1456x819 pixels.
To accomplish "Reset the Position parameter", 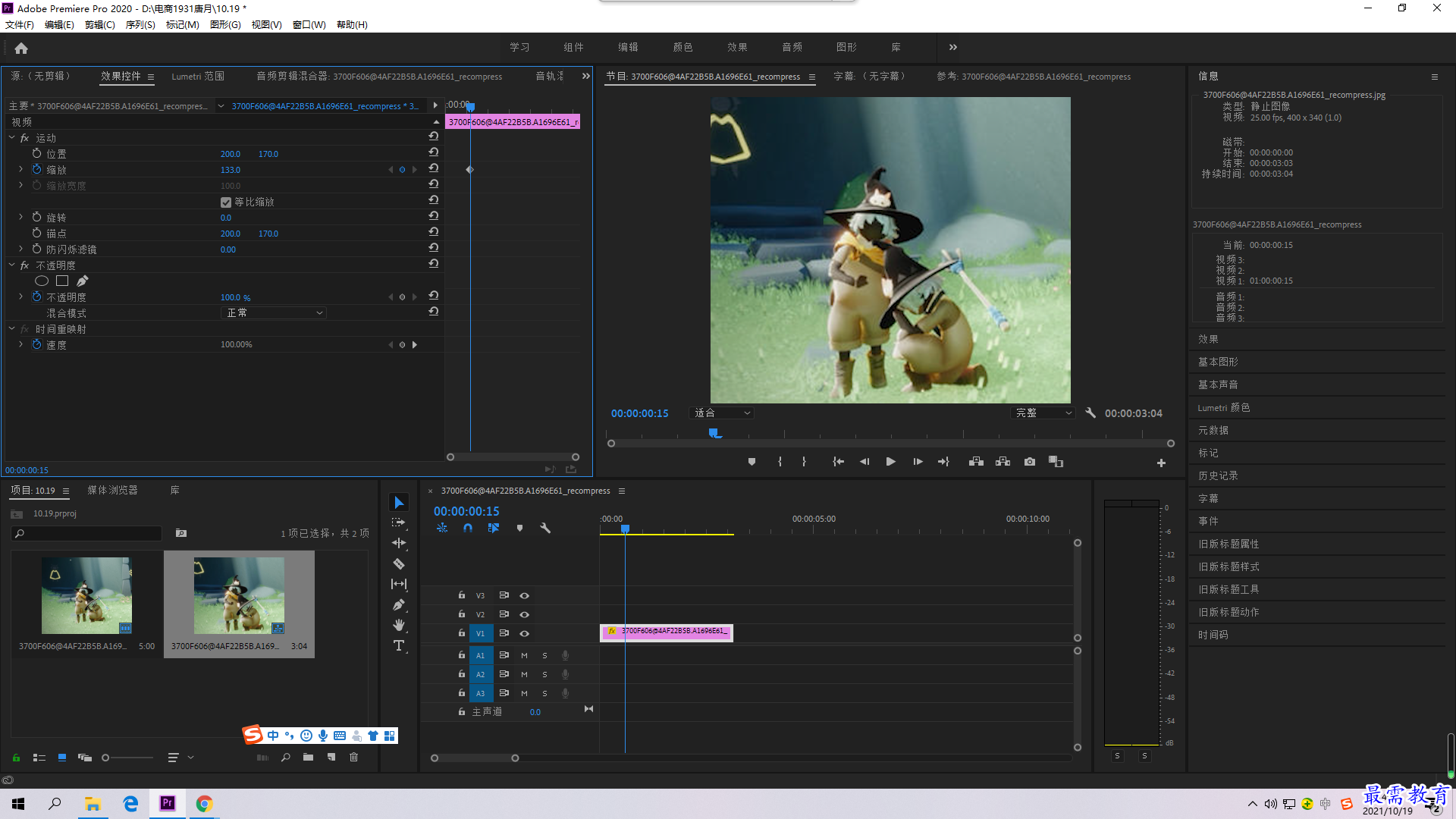I will pos(434,152).
